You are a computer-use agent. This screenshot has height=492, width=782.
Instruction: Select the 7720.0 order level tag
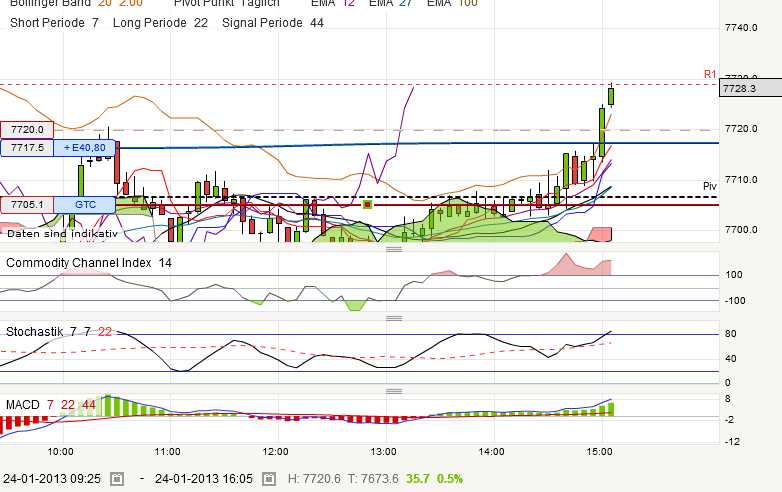point(27,130)
